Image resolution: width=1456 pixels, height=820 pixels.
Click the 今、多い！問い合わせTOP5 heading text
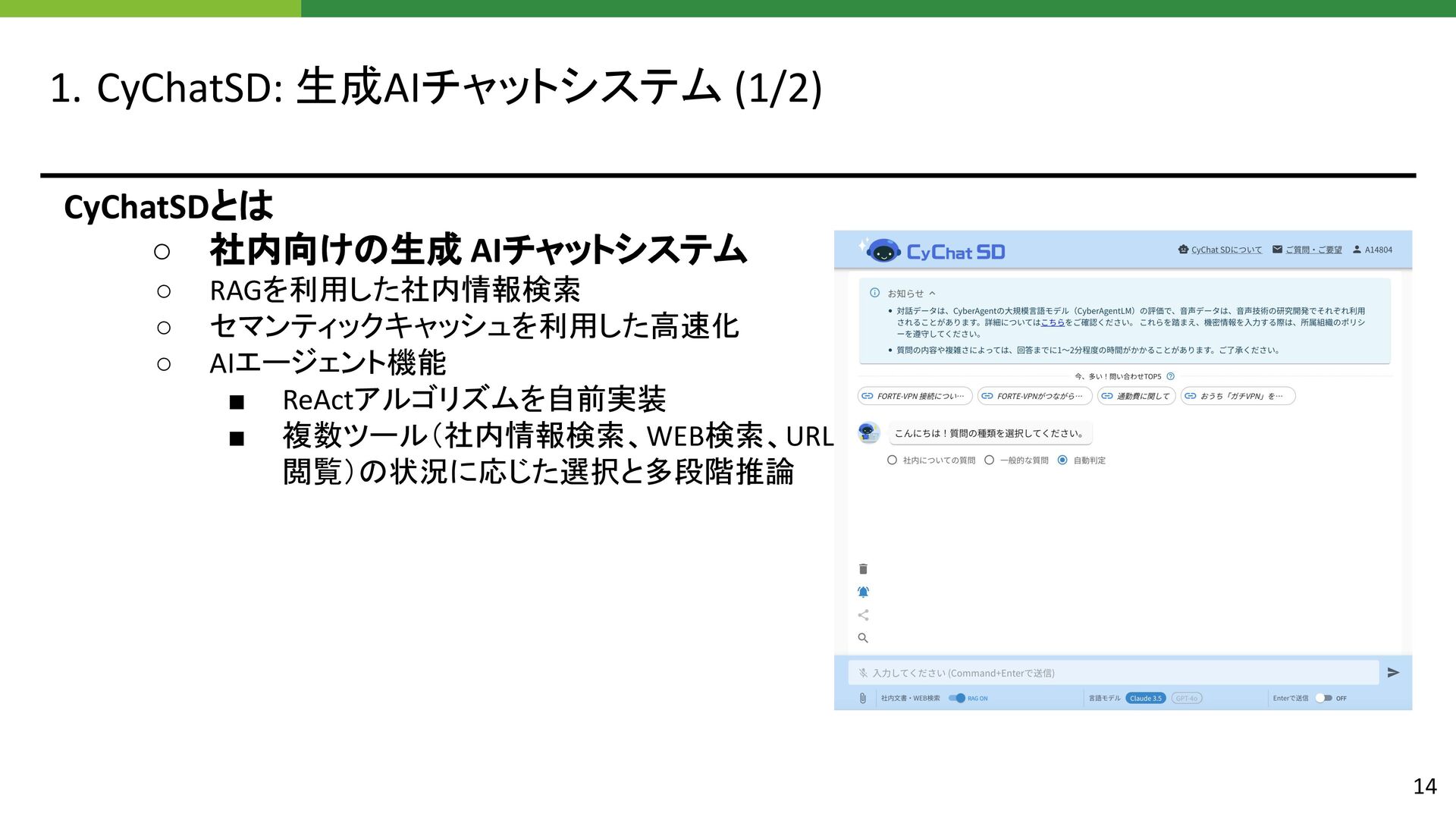tap(1118, 376)
